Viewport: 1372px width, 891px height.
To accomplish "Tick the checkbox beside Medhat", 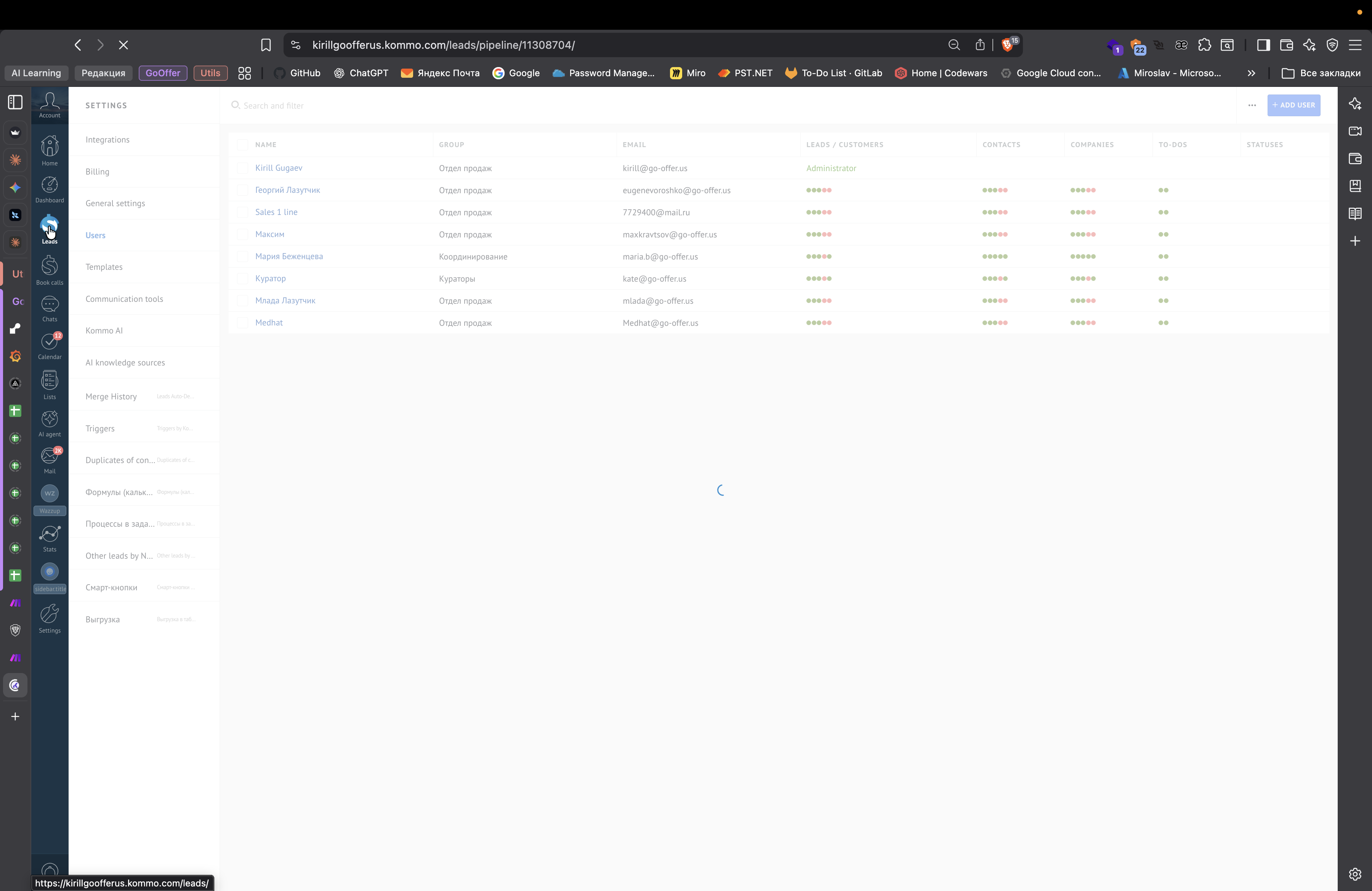I will tap(242, 323).
